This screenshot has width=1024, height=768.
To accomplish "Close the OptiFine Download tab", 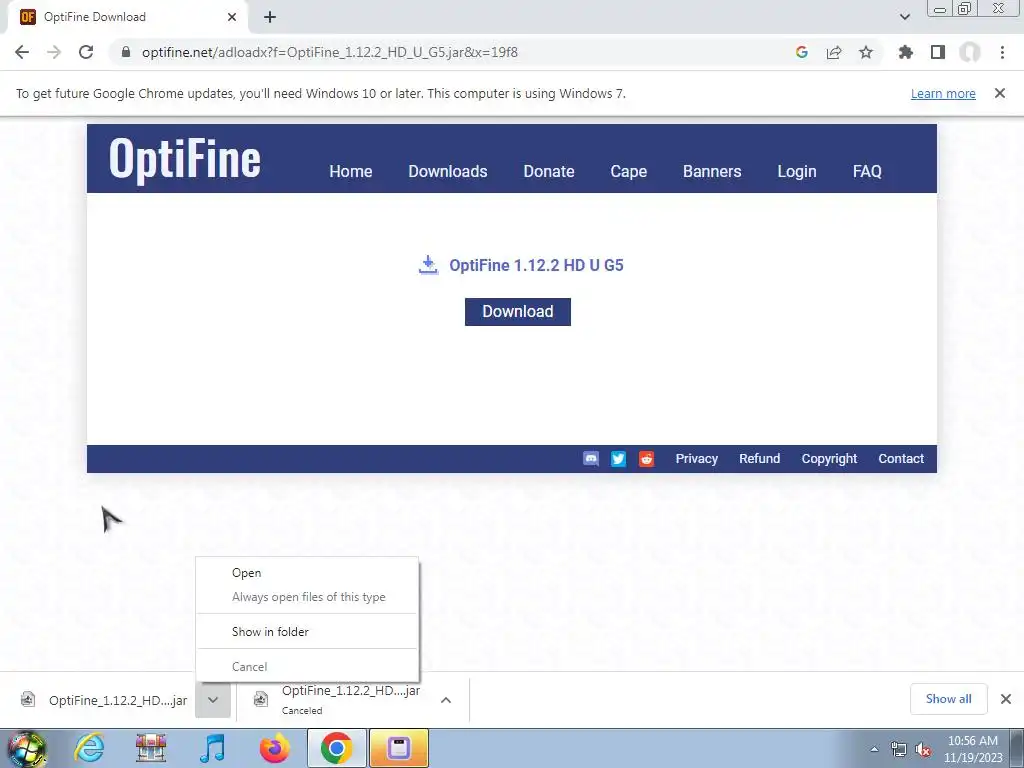I will (x=232, y=17).
